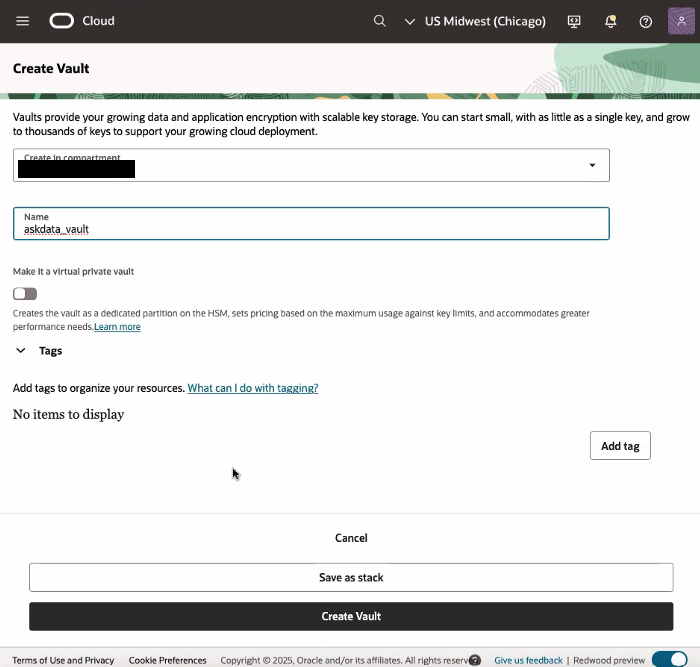The image size is (700, 667).
Task: Click the Oracle Cloud logo
Action: [82, 21]
